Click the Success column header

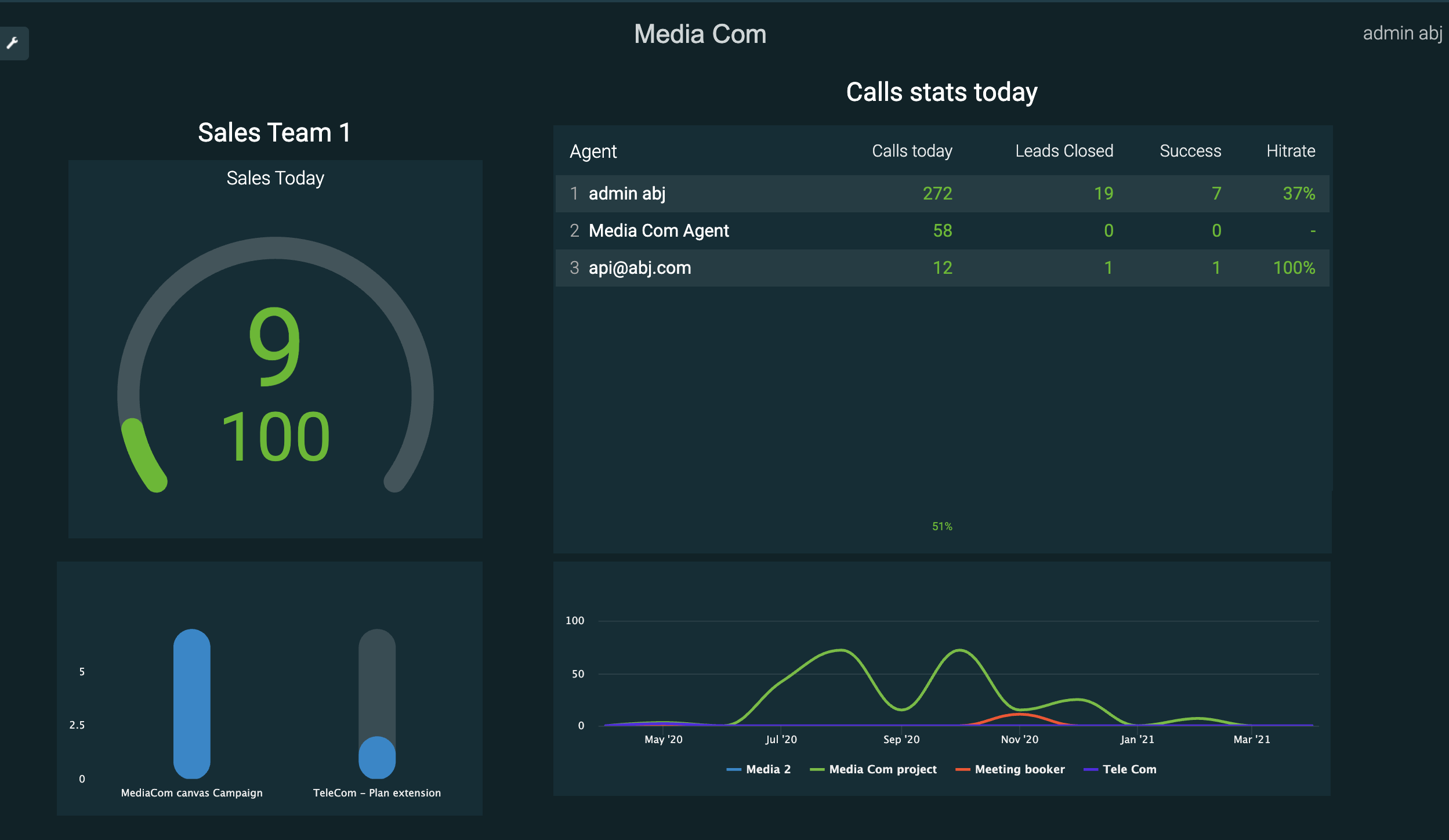[1190, 151]
